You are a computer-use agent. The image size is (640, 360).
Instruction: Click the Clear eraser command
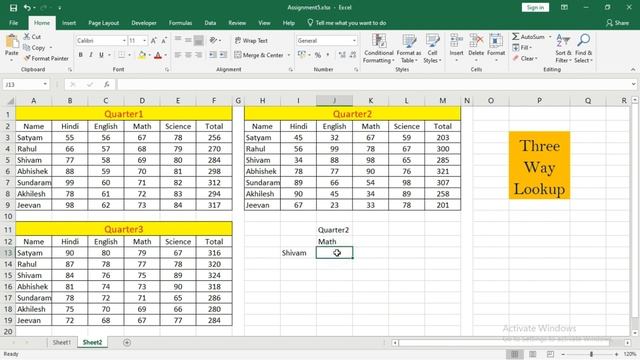[x=525, y=58]
